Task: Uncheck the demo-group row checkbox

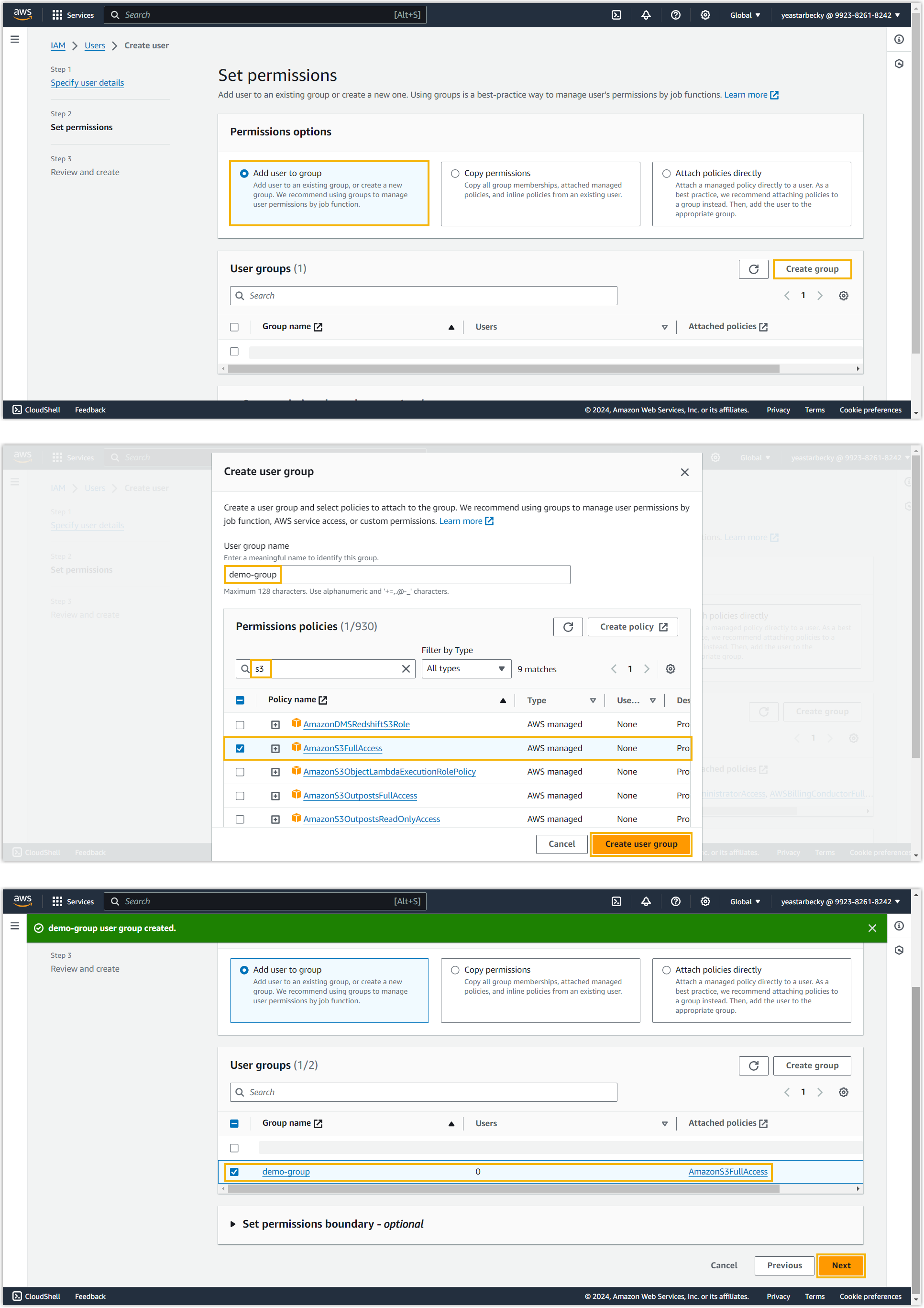Action: [234, 1172]
